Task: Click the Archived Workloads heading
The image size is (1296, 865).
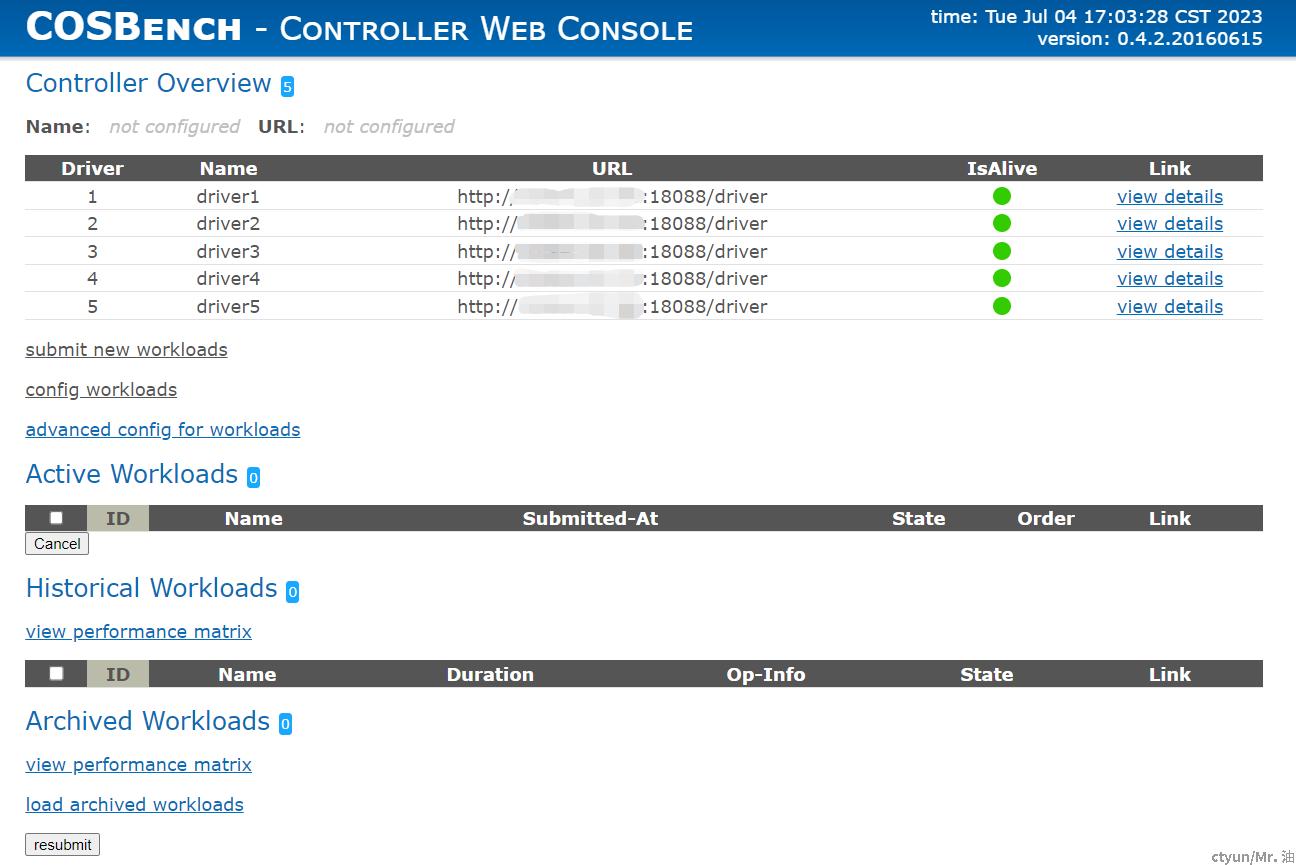Action: (x=148, y=721)
